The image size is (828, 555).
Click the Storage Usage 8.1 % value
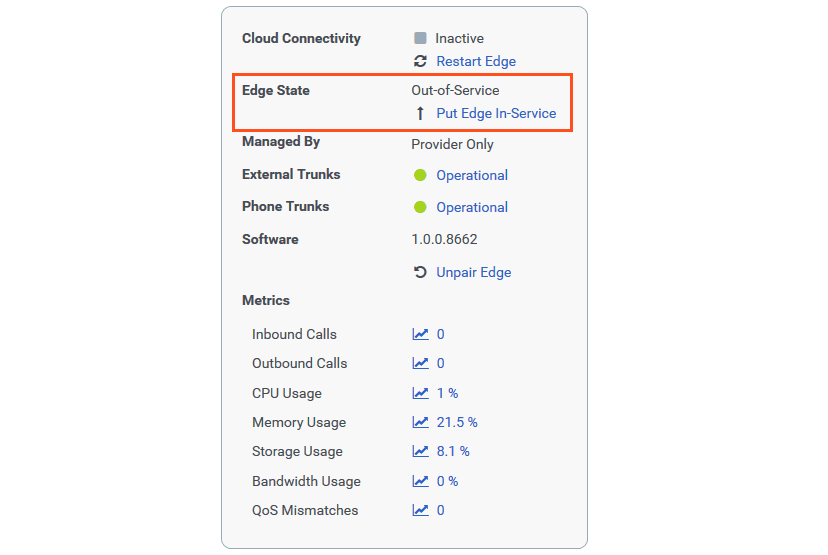click(453, 451)
